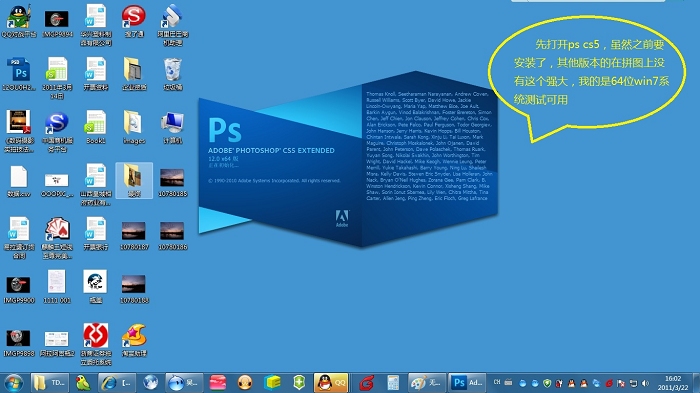The image size is (700, 393).
Task: Select the red Sogou S shortcut icon
Action: coord(134,21)
